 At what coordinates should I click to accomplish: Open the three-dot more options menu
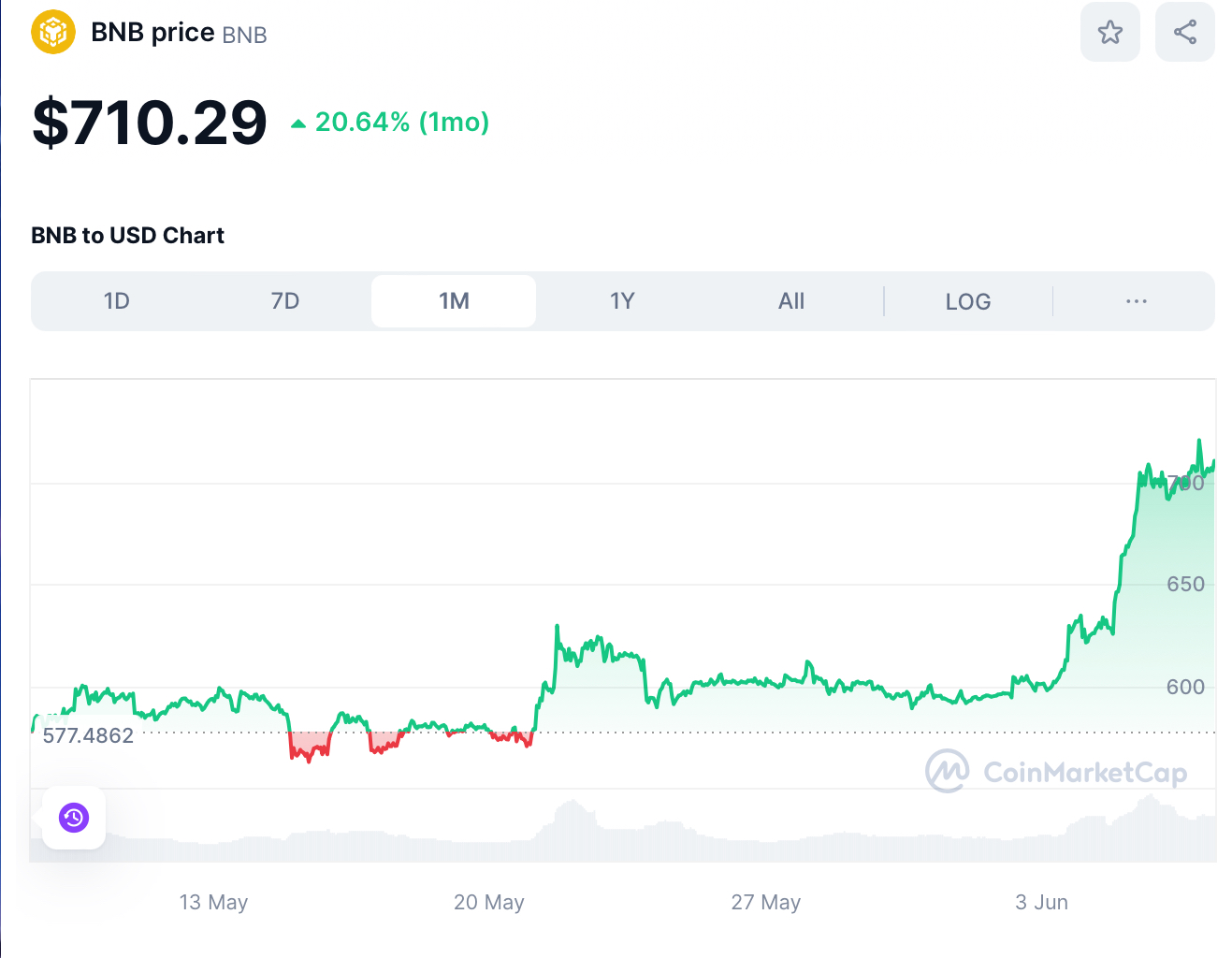pyautogui.click(x=1137, y=301)
